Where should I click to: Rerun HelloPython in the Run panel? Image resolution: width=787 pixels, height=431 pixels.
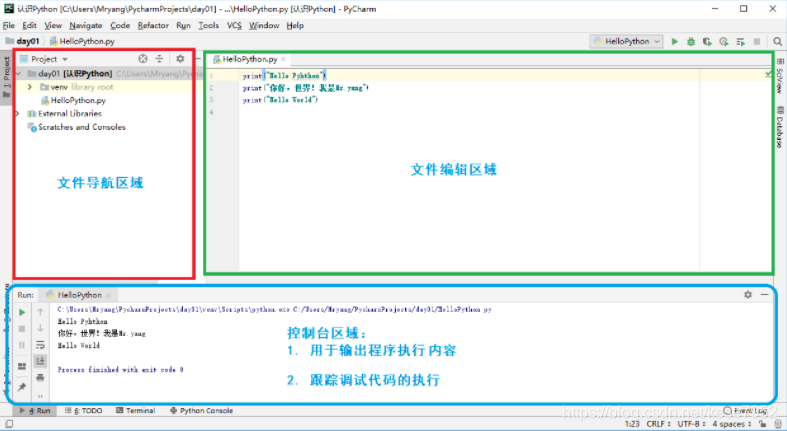22,312
